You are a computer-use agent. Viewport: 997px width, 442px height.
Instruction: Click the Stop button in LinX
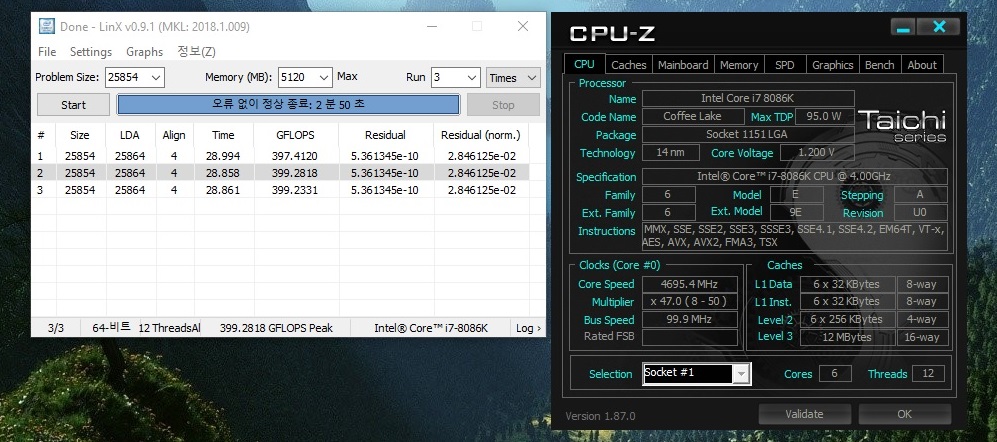pyautogui.click(x=503, y=105)
